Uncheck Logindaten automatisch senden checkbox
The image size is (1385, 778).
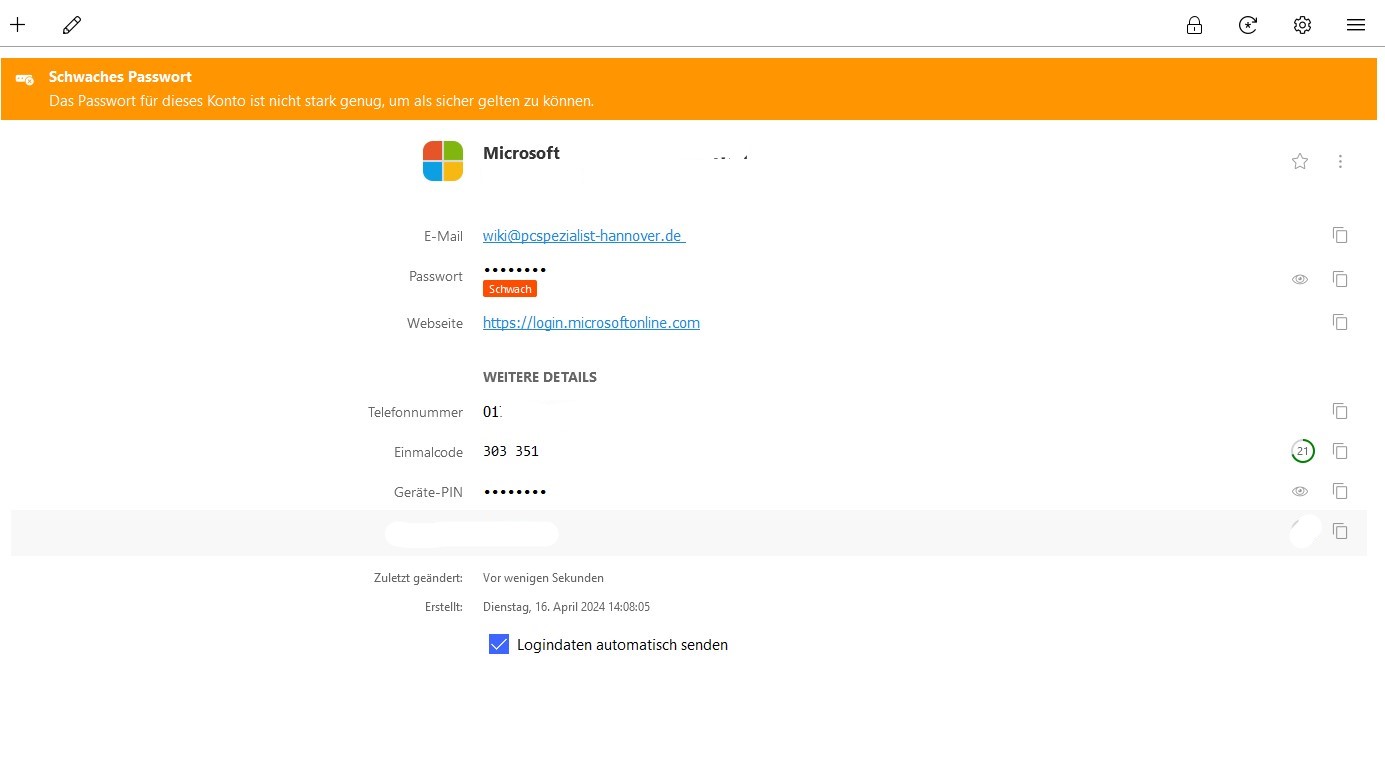point(499,644)
